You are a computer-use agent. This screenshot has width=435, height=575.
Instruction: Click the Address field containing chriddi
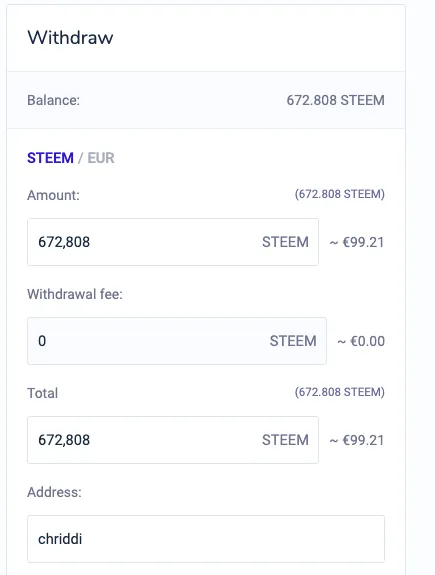pyautogui.click(x=206, y=539)
